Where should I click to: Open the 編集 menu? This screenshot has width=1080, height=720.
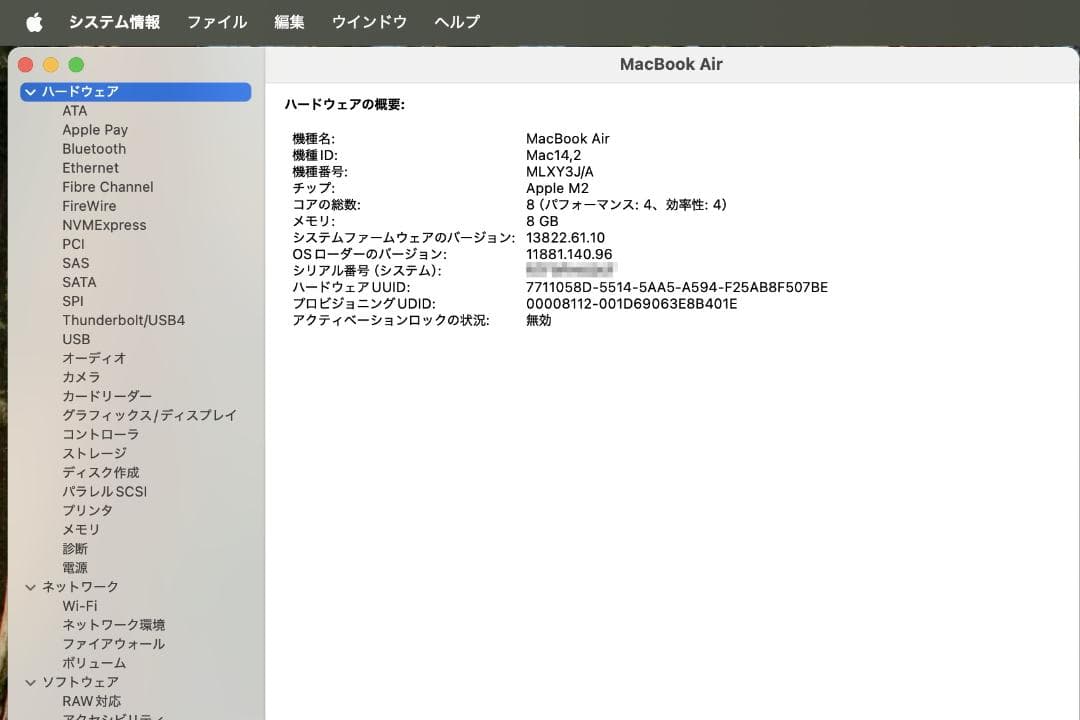click(288, 21)
